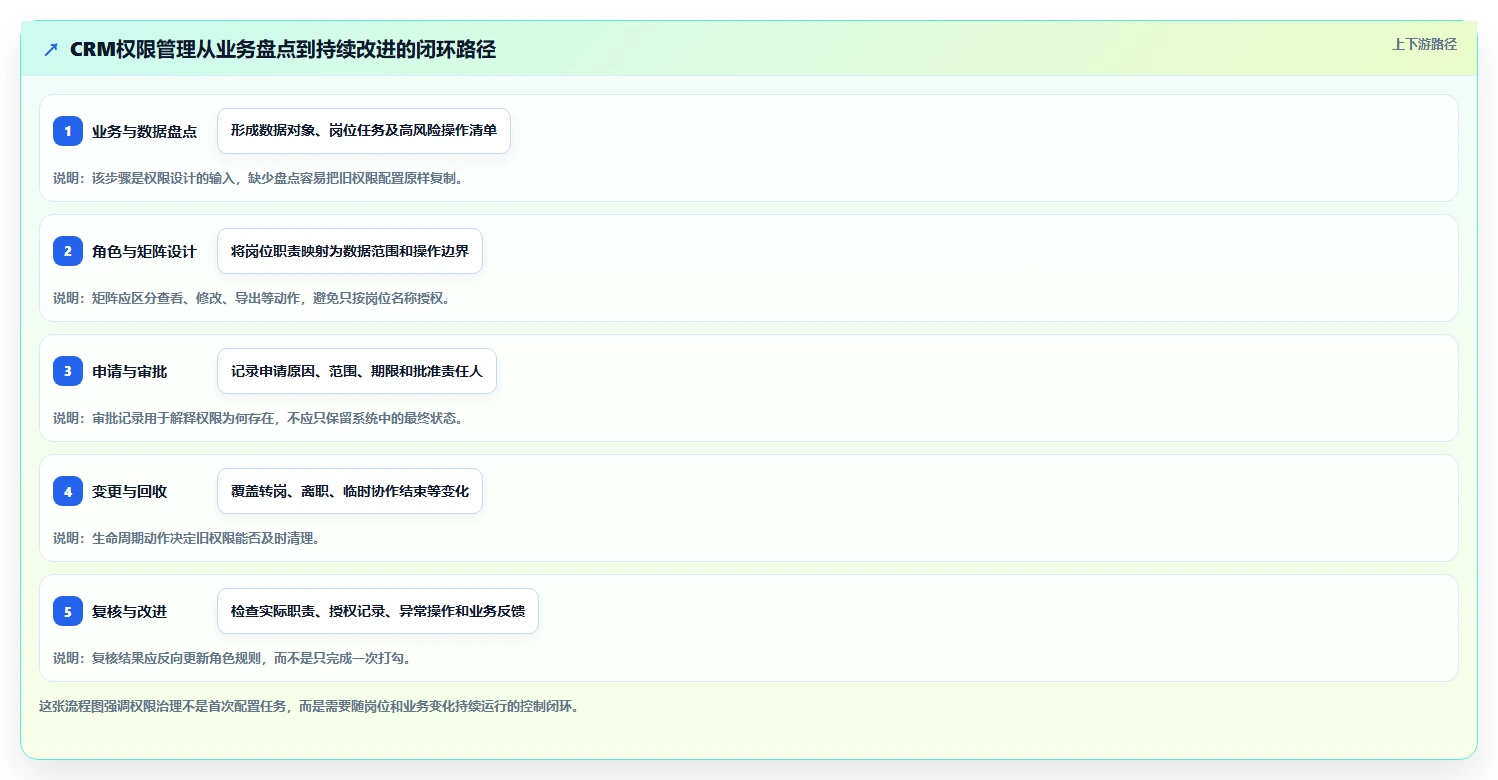Click the step 1 number badge
This screenshot has height=780, width=1498.
tap(68, 131)
